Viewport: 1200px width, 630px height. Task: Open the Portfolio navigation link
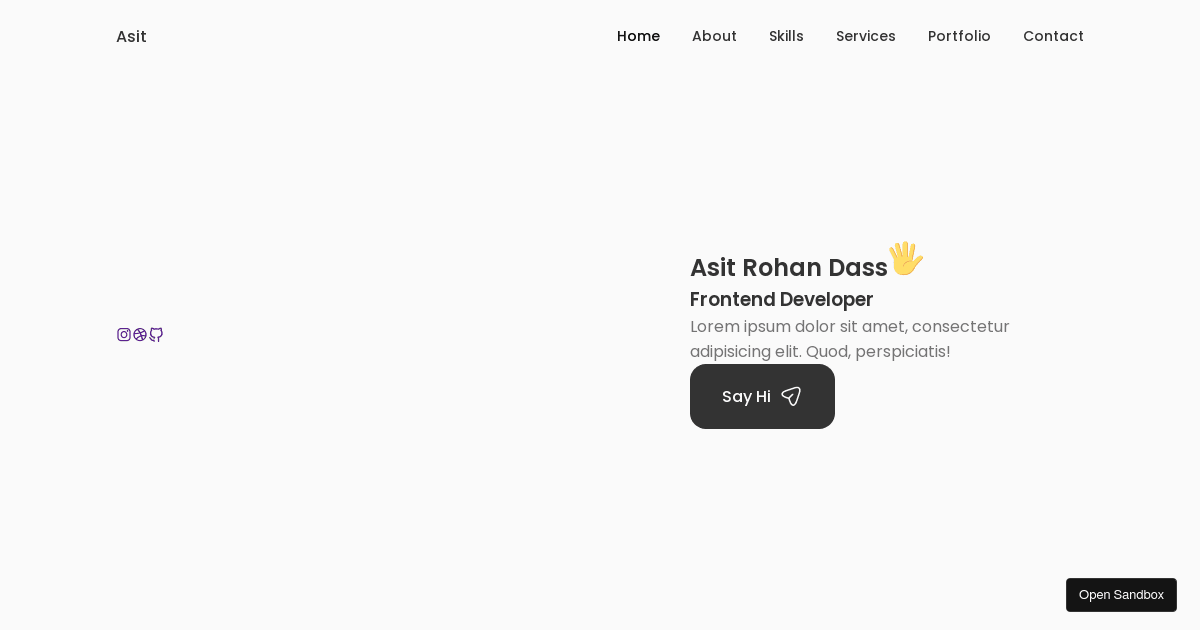tap(959, 36)
